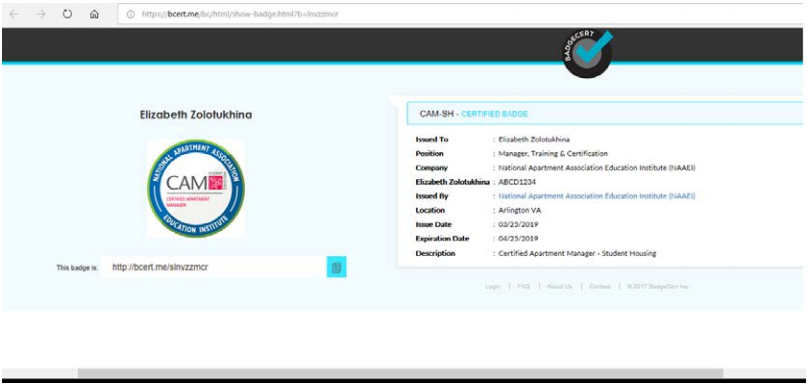811x385 pixels.
Task: Click the Arlington VA location value
Action: click(x=520, y=211)
